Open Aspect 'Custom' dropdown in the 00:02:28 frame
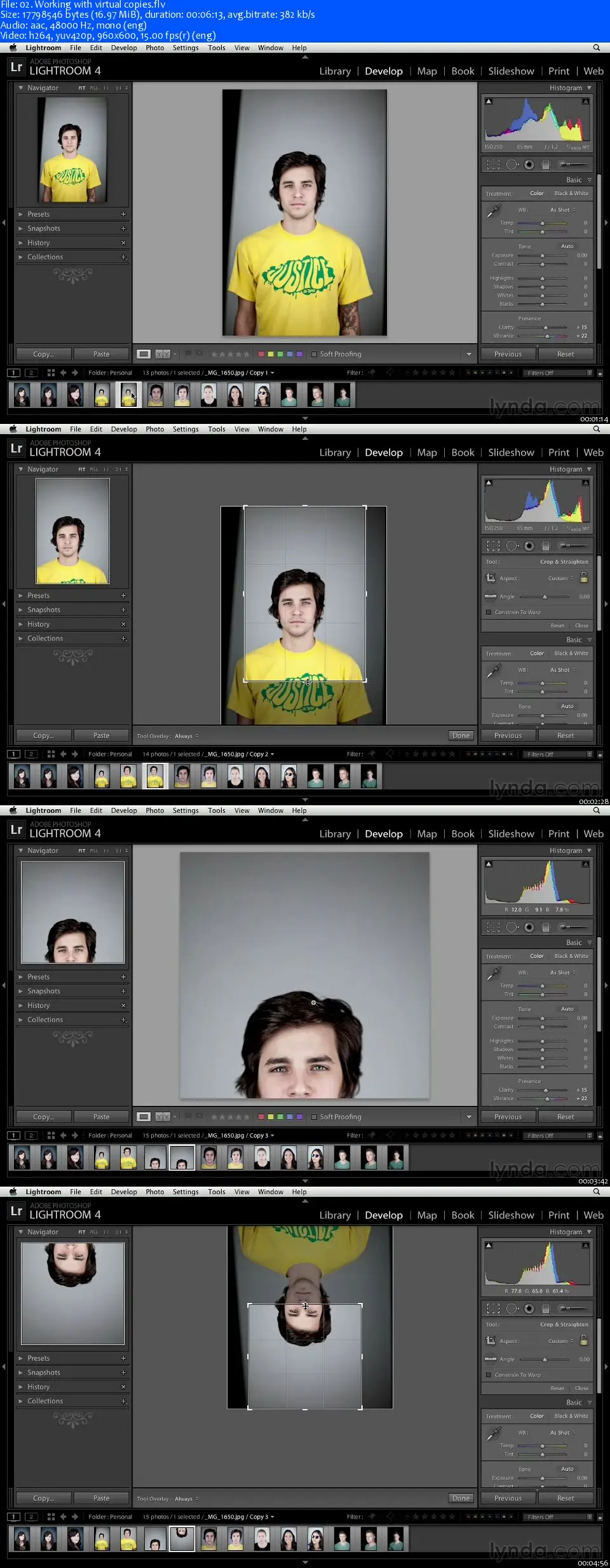This screenshot has height=1568, width=610. 561,578
